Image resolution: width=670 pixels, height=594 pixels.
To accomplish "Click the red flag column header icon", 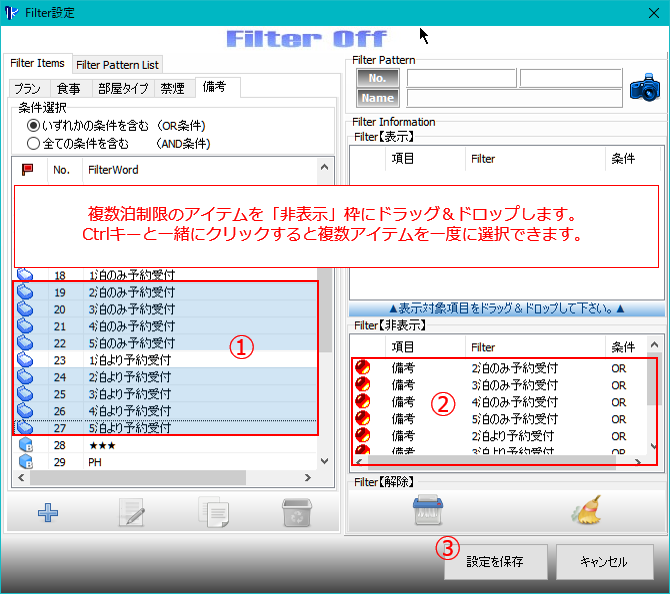I will 28,170.
